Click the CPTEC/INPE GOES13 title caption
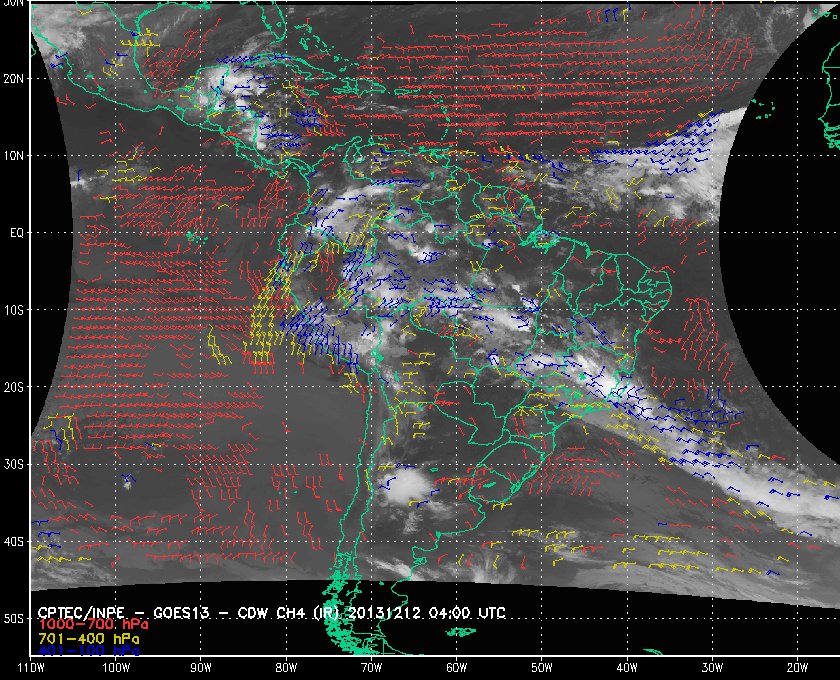This screenshot has width=840, height=680. click(x=272, y=612)
